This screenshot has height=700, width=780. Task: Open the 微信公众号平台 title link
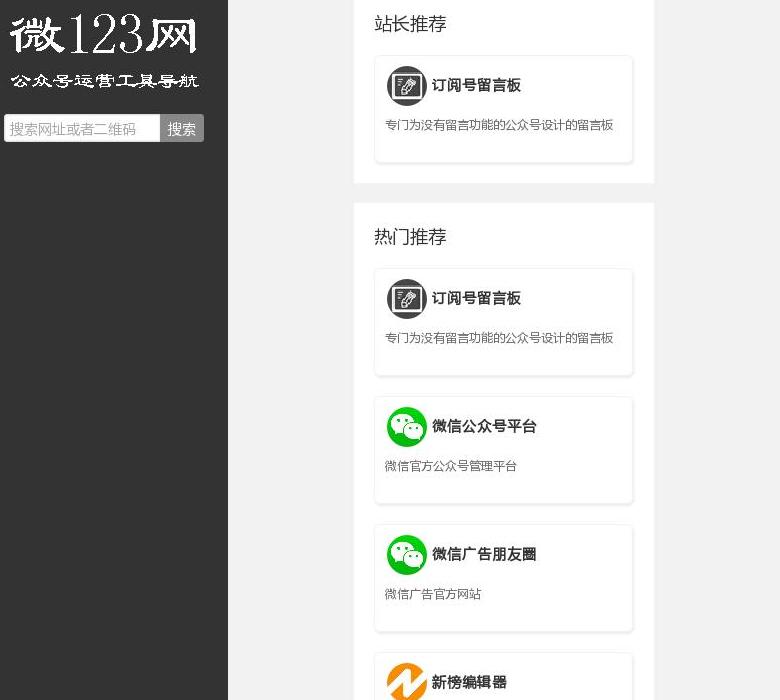click(484, 426)
